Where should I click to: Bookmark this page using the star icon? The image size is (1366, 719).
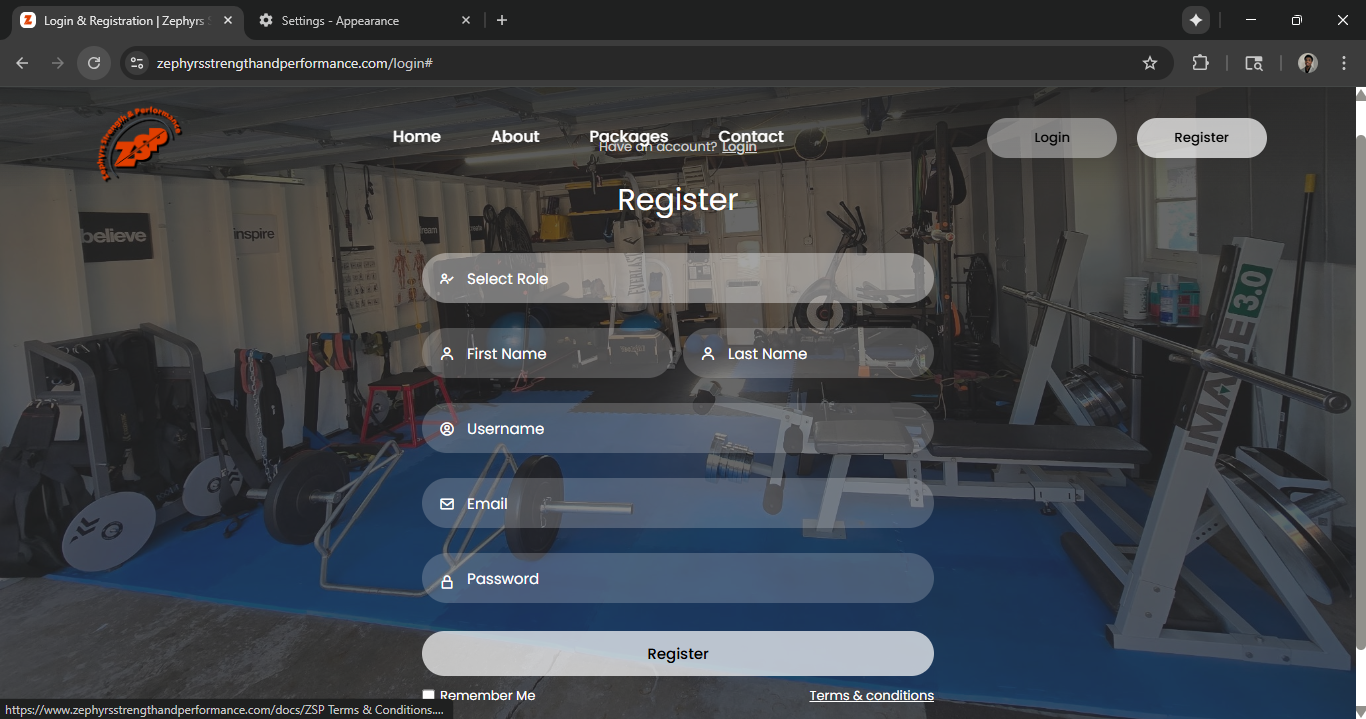(x=1149, y=62)
